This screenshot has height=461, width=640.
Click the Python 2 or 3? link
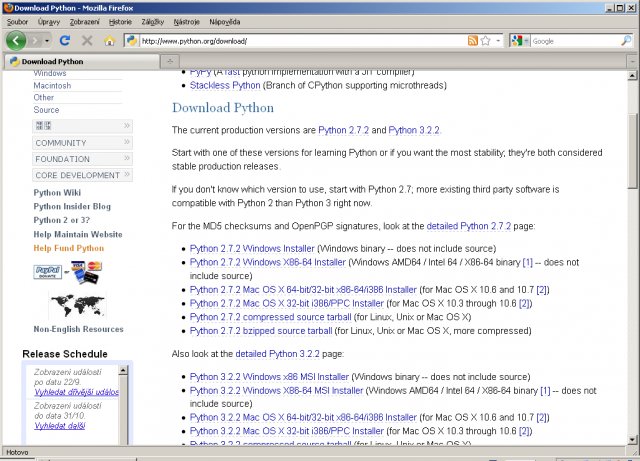[62, 220]
